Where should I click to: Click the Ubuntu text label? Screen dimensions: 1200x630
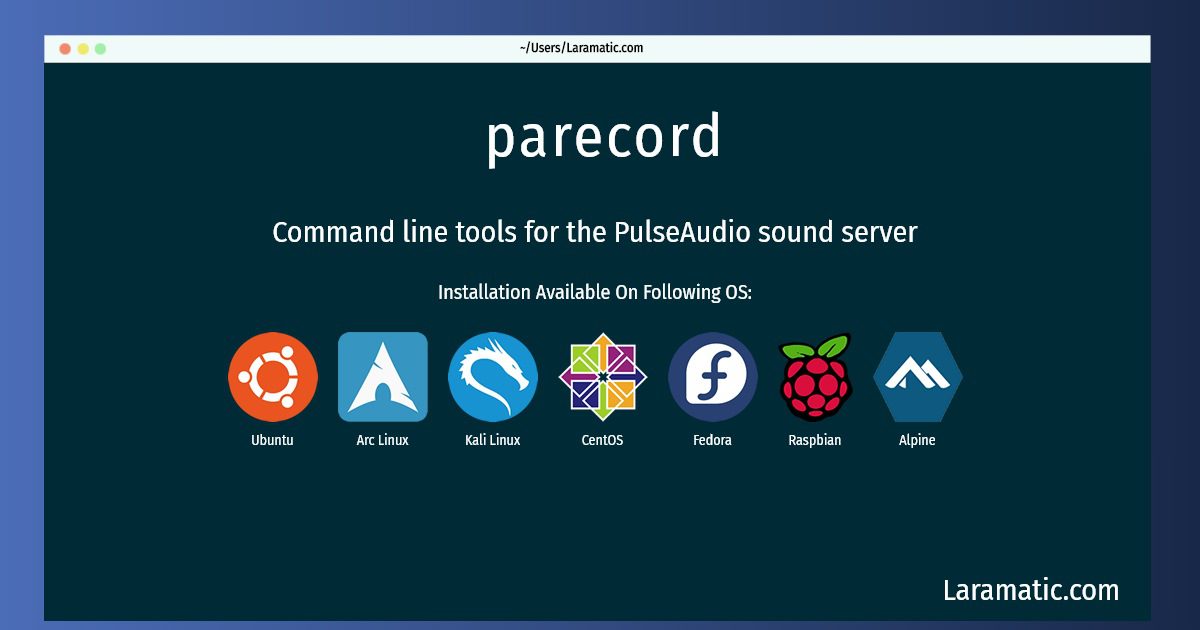pyautogui.click(x=273, y=440)
